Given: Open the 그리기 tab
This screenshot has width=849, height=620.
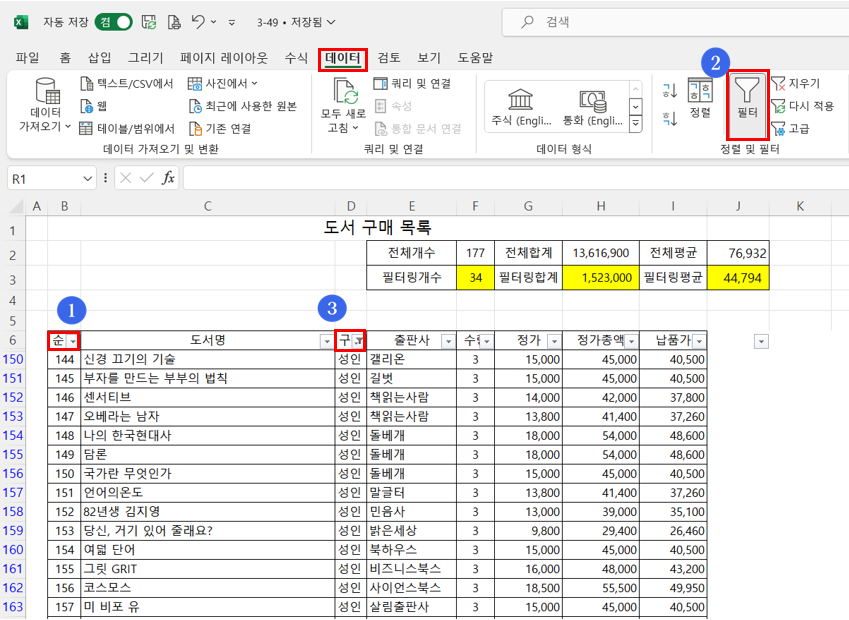Looking at the screenshot, I should tap(146, 58).
